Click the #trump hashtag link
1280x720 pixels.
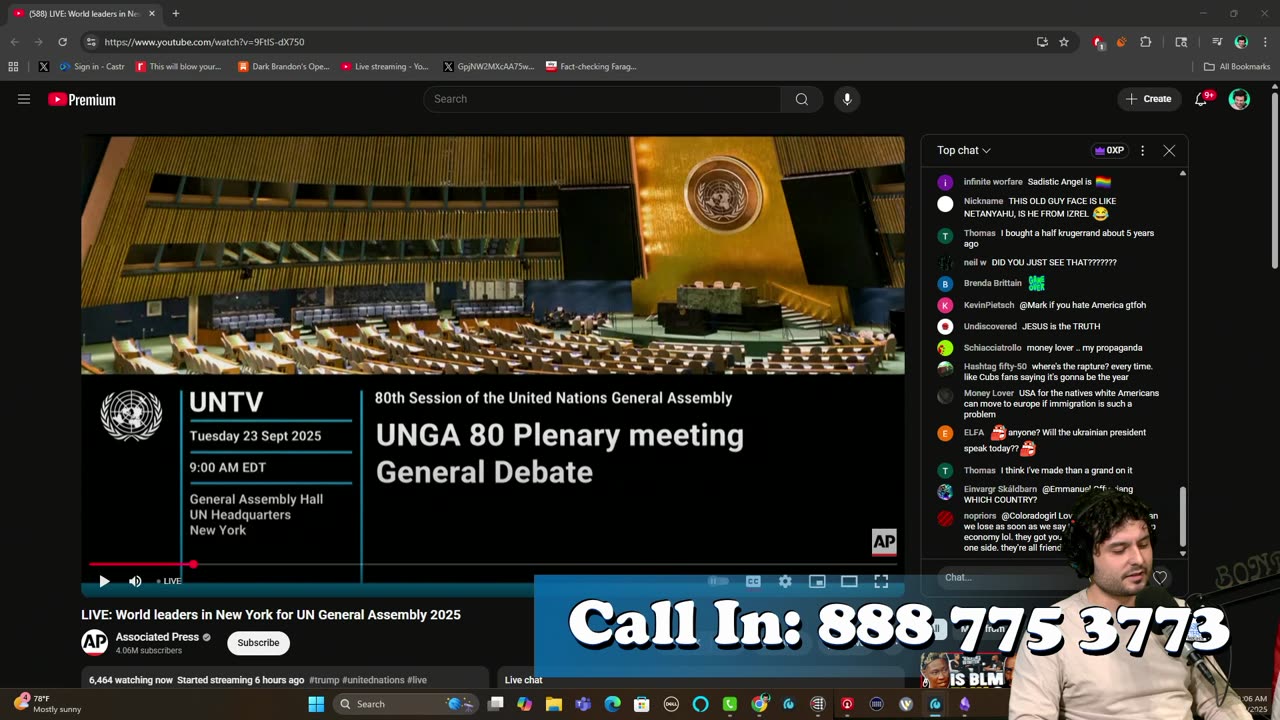(x=323, y=680)
